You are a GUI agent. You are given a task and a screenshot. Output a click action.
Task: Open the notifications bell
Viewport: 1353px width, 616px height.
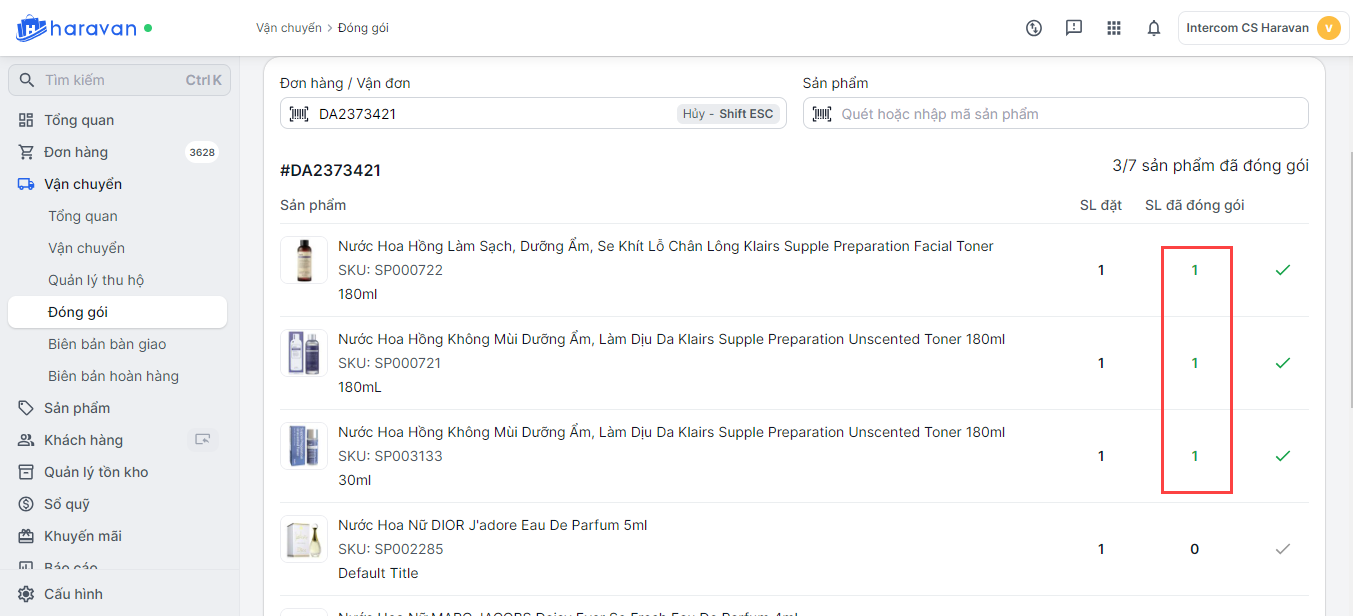pos(1154,28)
